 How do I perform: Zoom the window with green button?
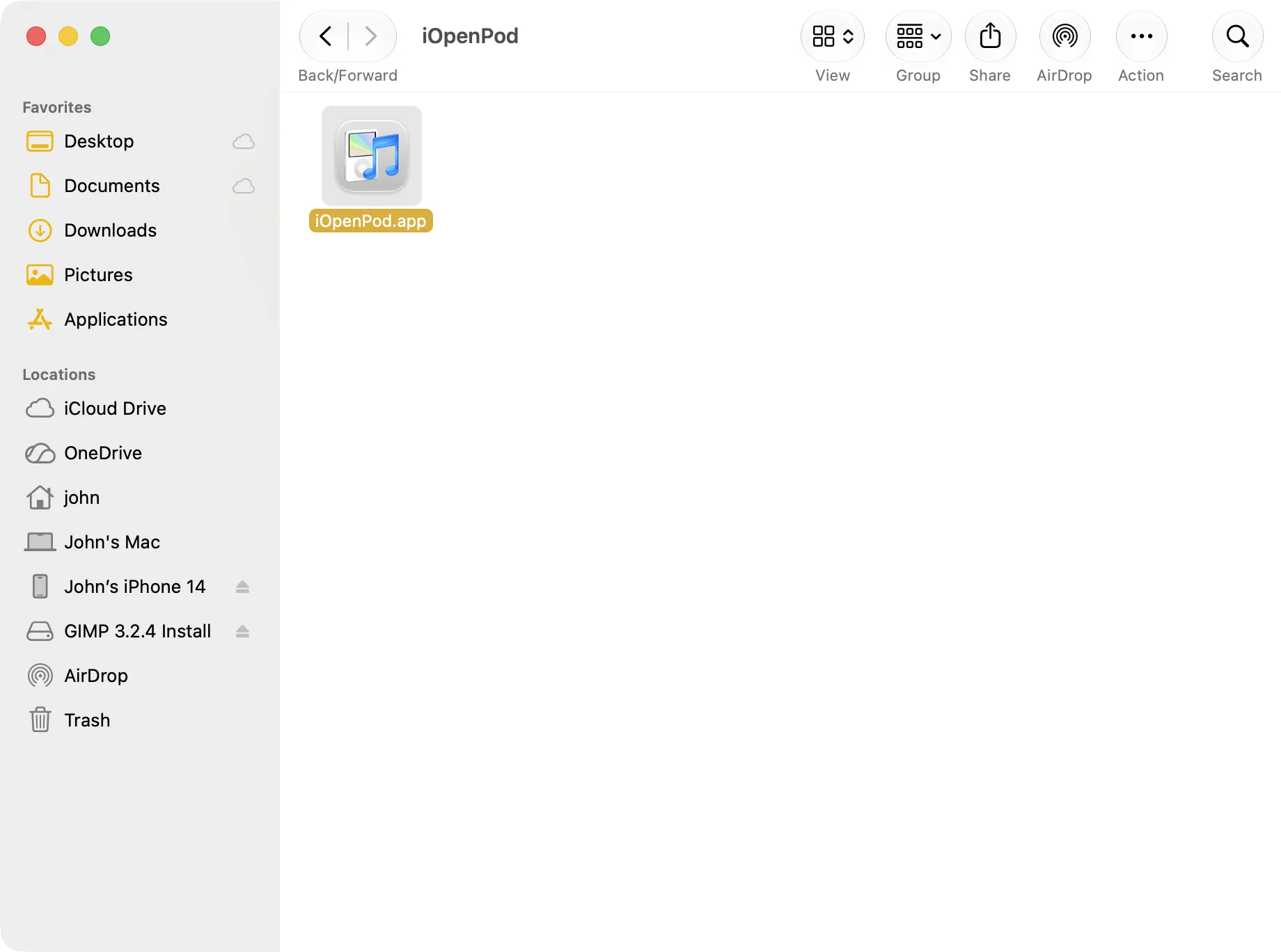100,36
